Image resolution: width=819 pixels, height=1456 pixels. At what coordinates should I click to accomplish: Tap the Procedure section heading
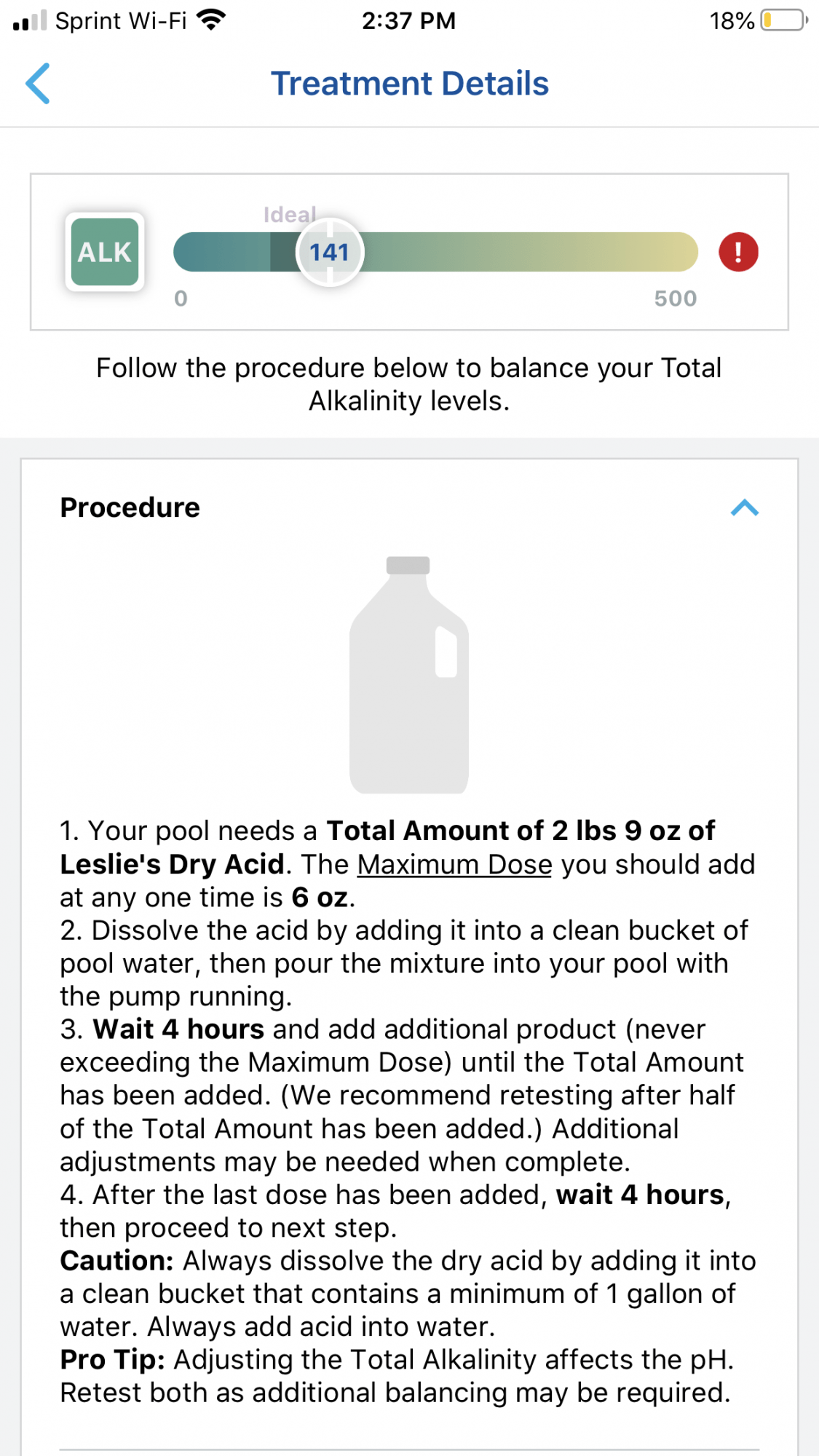[x=130, y=507]
